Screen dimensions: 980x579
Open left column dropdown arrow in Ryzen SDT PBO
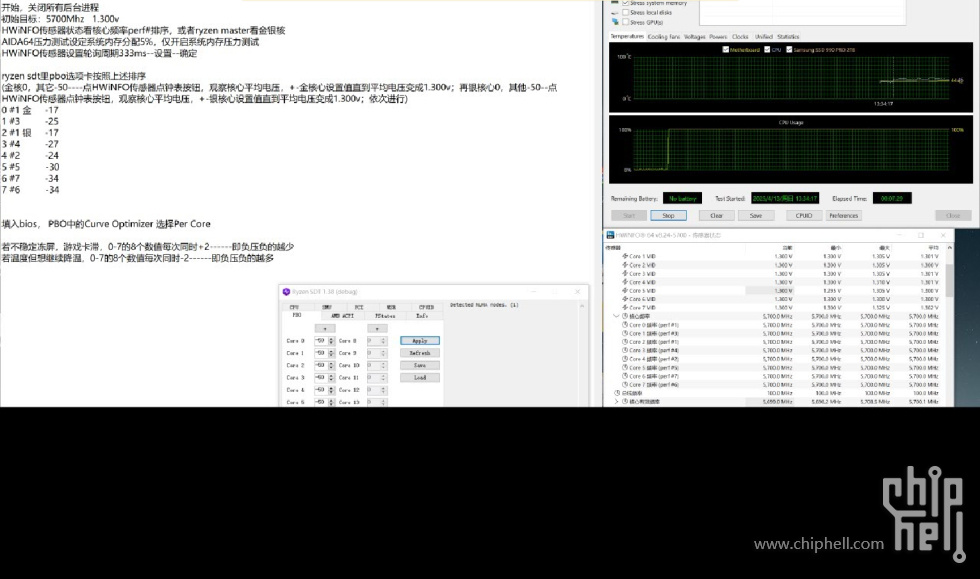325,328
